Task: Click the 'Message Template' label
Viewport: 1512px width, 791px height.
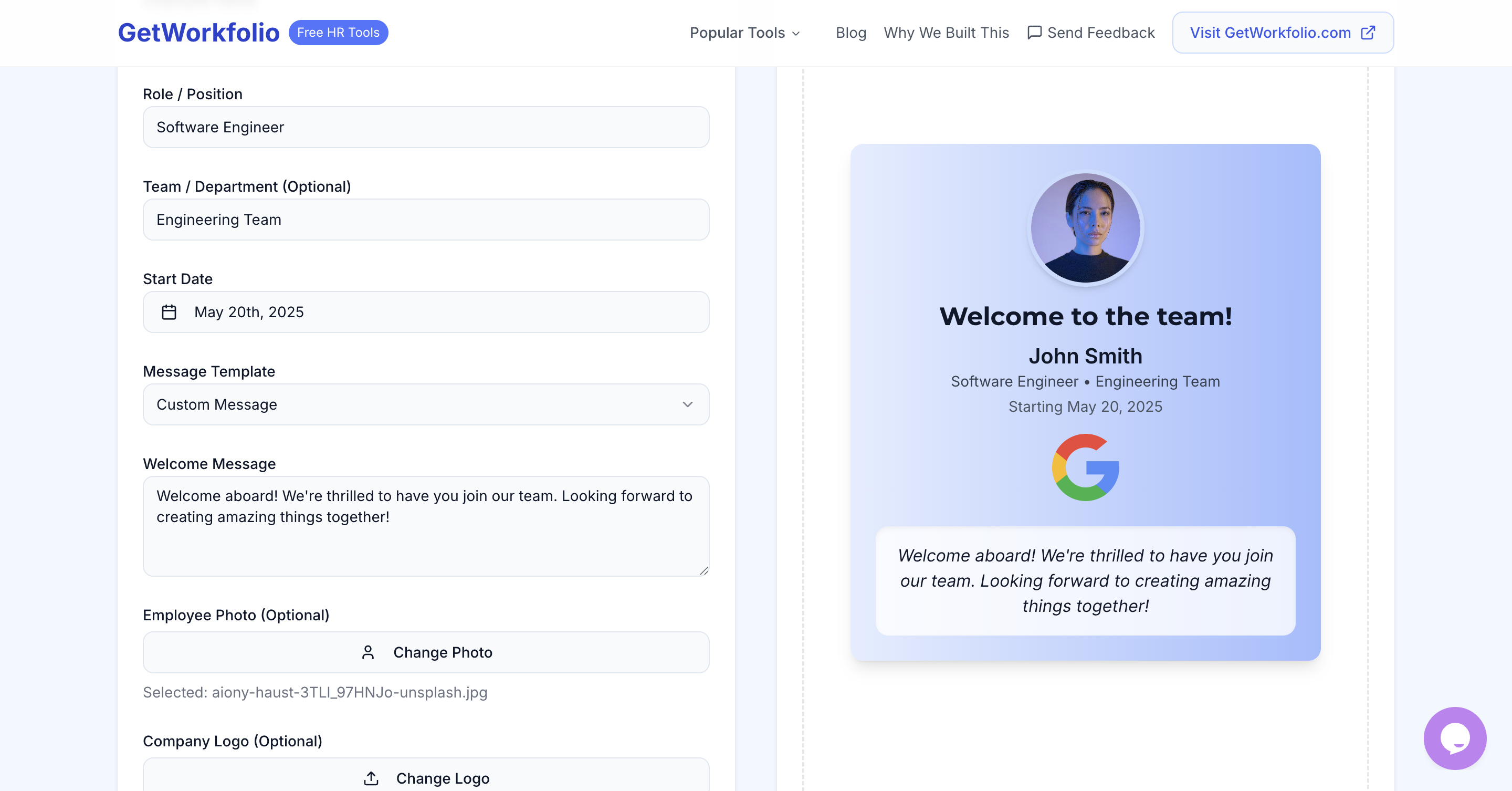Action: (209, 372)
